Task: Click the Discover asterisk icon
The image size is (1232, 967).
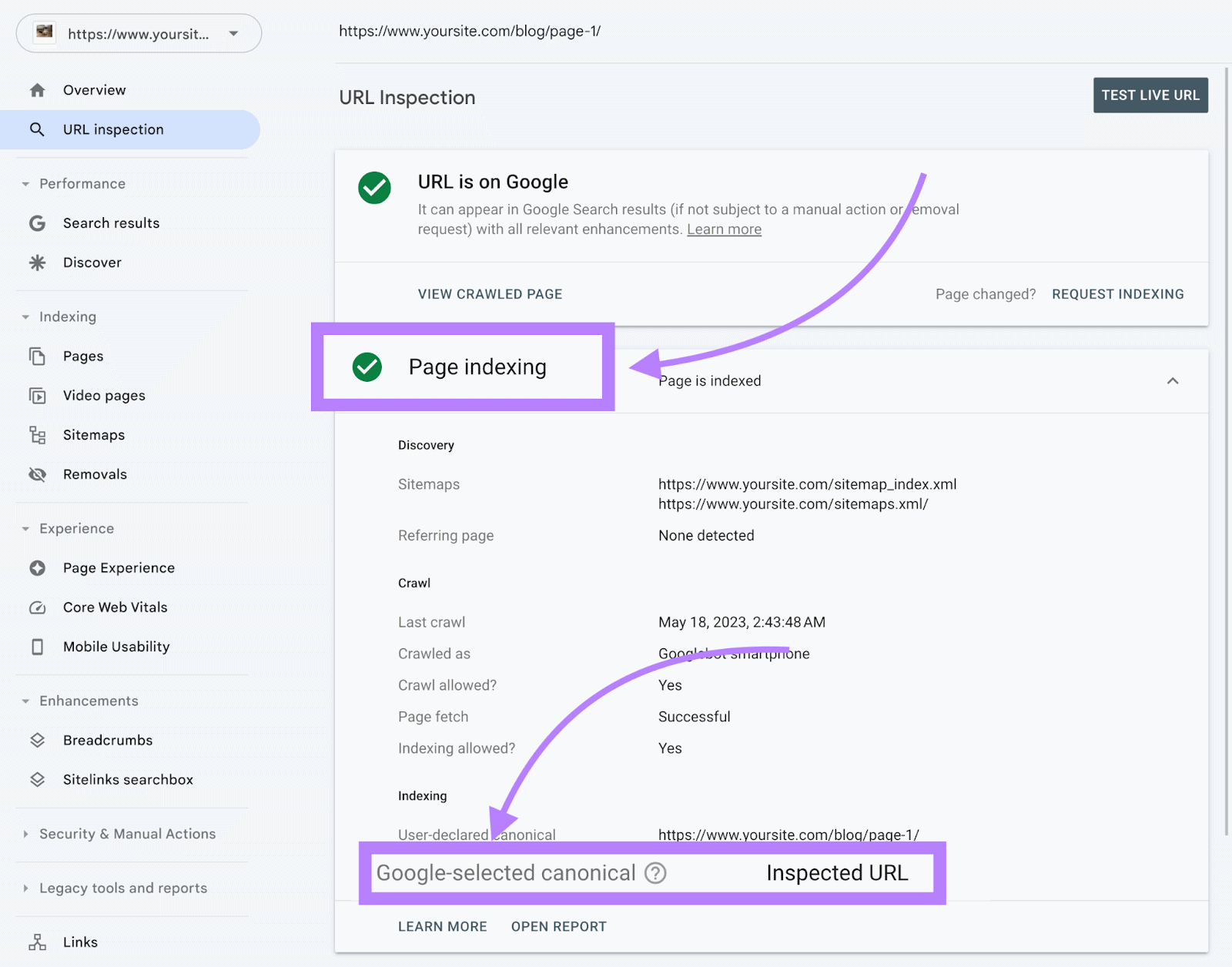Action: (x=37, y=263)
